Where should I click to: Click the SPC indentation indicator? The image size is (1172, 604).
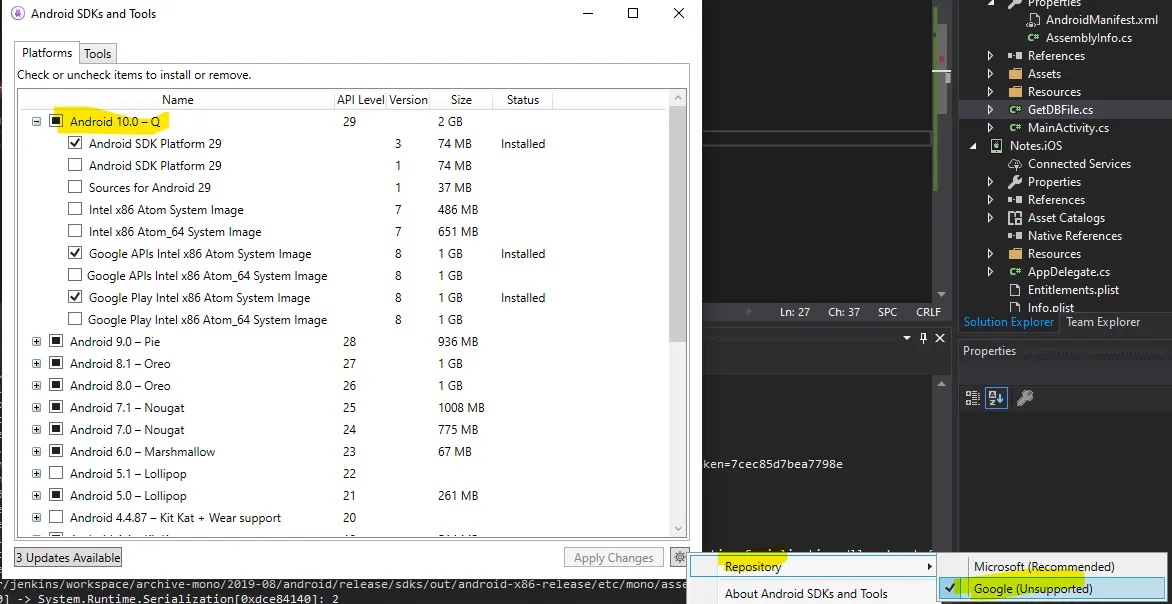pyautogui.click(x=887, y=312)
